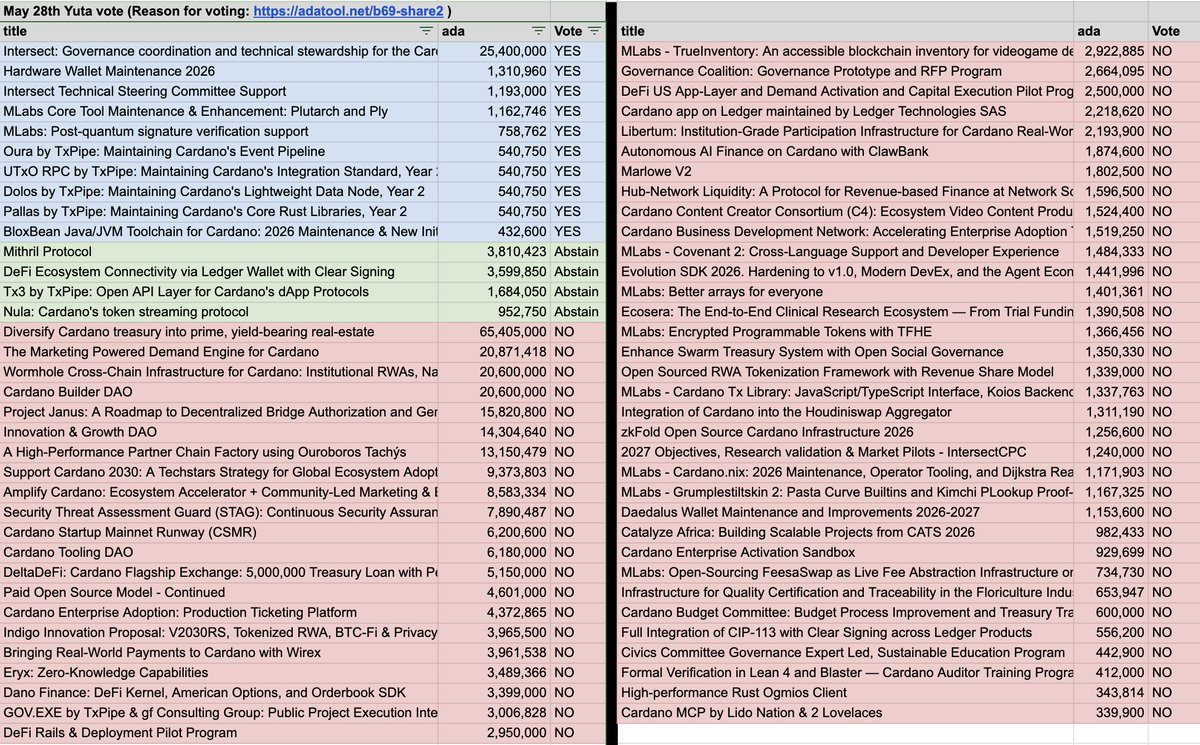The width and height of the screenshot is (1200, 745).
Task: Select 'Mithril Protocol' title cell
Action: tap(219, 252)
